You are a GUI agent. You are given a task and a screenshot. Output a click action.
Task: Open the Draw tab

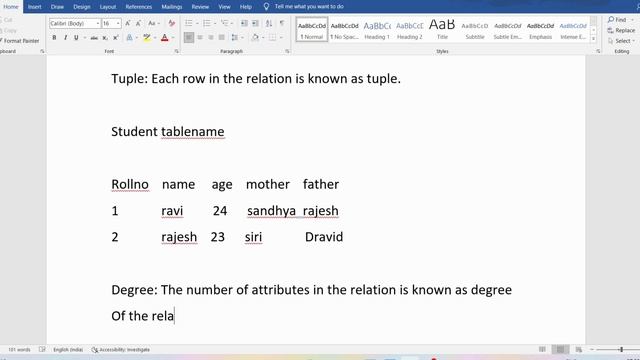pyautogui.click(x=57, y=7)
